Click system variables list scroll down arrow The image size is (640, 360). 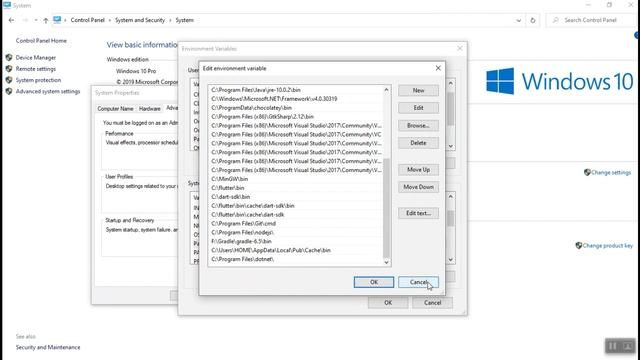pos(451,260)
